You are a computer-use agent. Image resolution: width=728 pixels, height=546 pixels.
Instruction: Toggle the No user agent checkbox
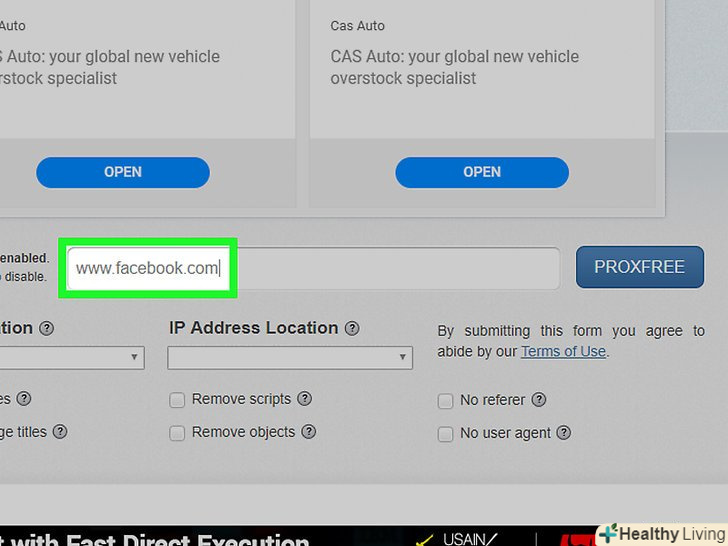(445, 434)
